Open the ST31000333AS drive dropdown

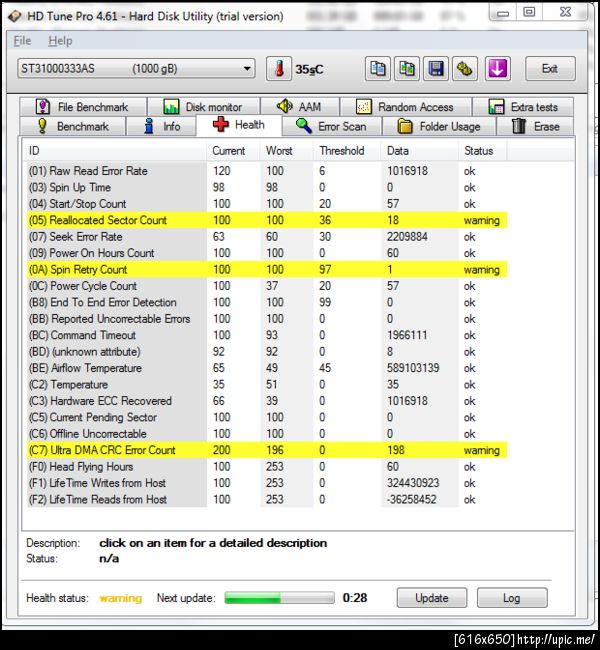pyautogui.click(x=136, y=69)
